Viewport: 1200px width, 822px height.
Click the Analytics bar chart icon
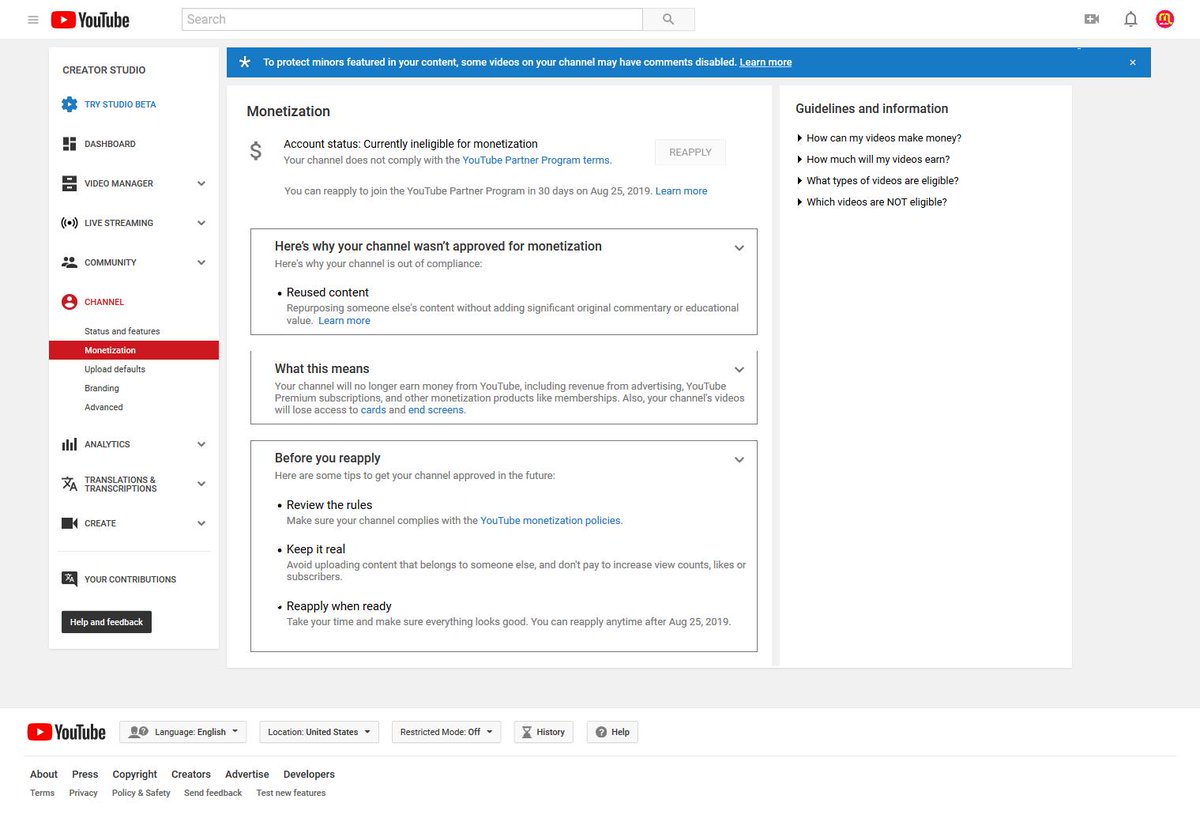(x=69, y=444)
